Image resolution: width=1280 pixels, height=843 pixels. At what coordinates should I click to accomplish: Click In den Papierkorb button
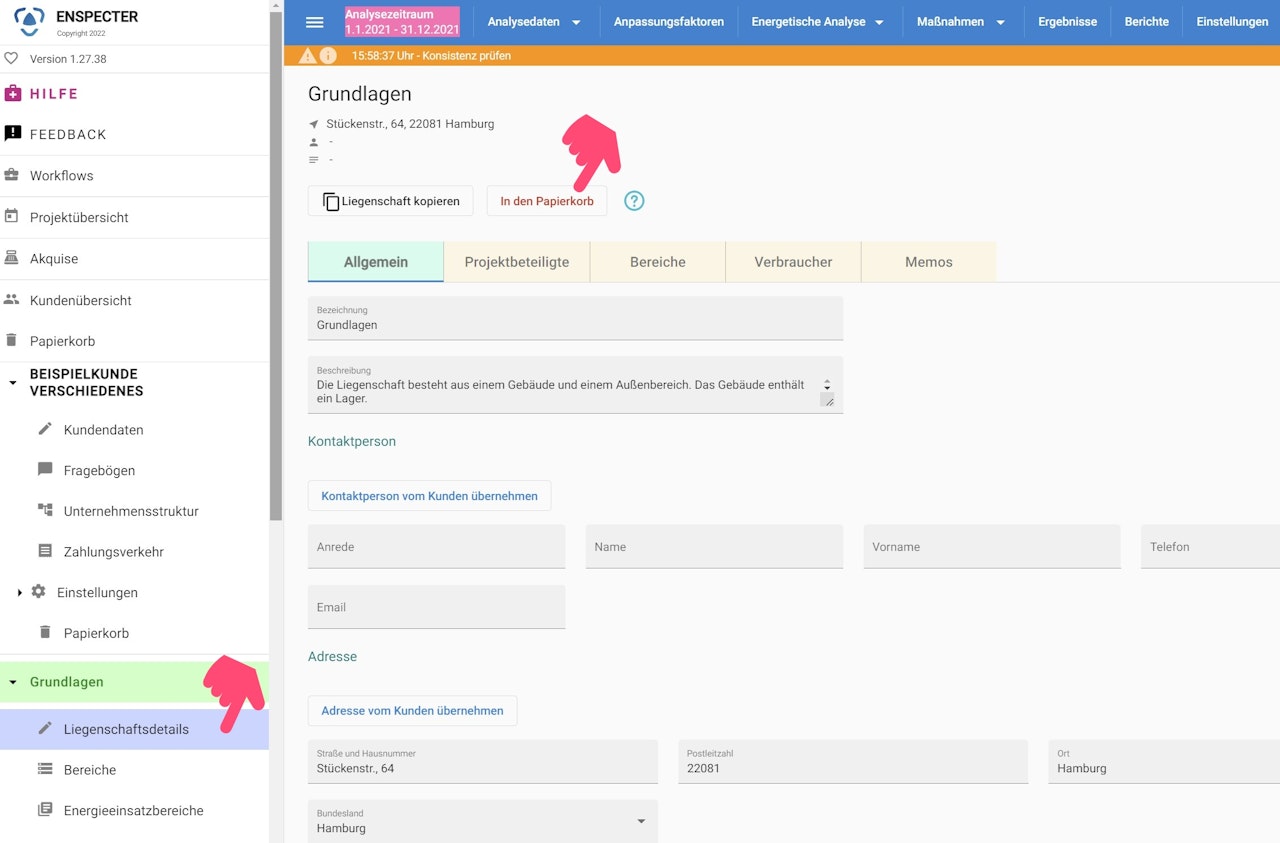tap(547, 201)
